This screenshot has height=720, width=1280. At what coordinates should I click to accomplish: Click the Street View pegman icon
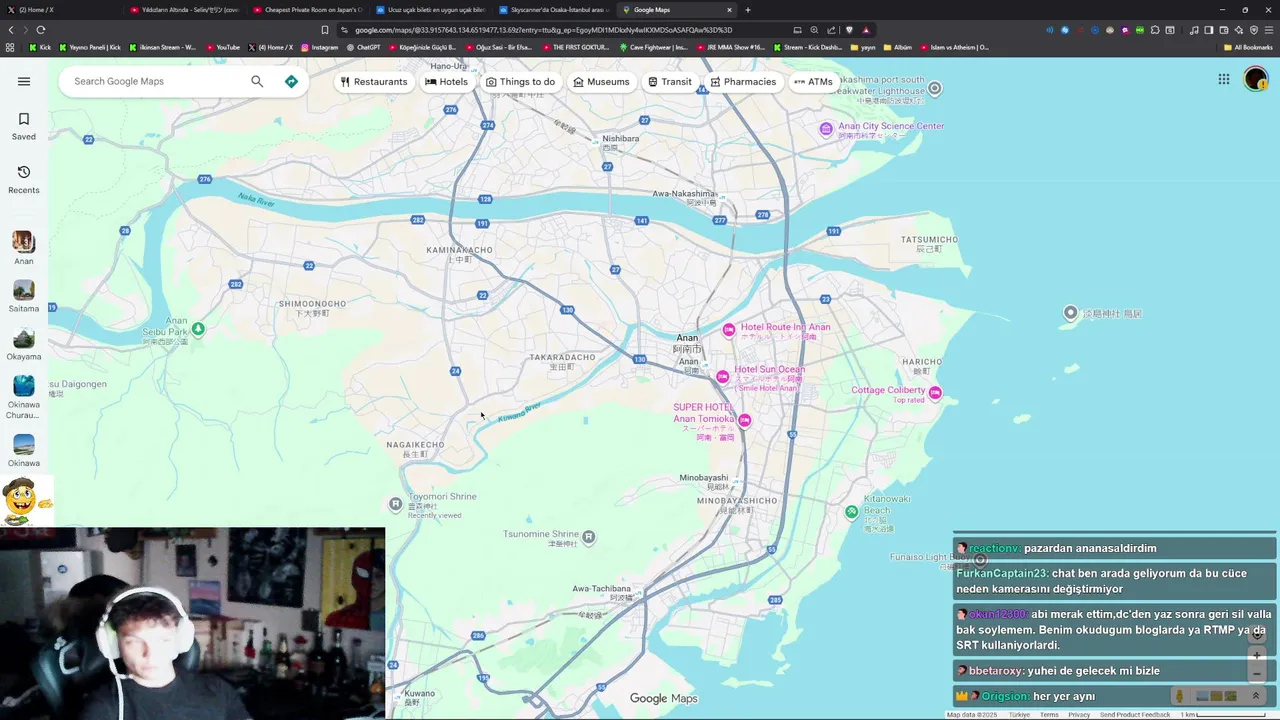click(x=1179, y=696)
